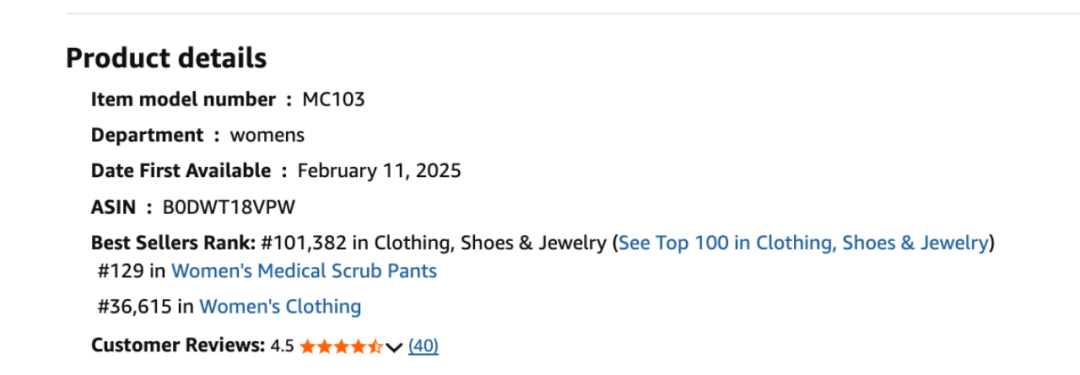Open the (40) customer reviews link
Image resolution: width=1080 pixels, height=375 pixels.
pyautogui.click(x=423, y=346)
